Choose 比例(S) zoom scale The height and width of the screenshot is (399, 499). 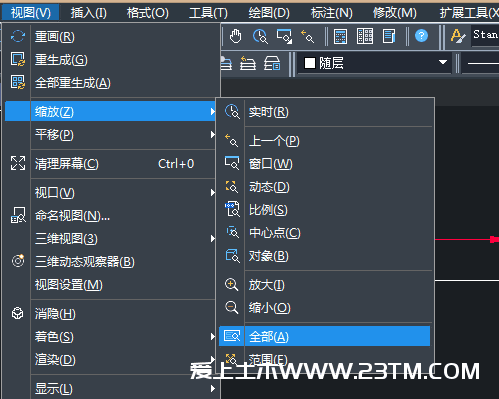pos(268,210)
